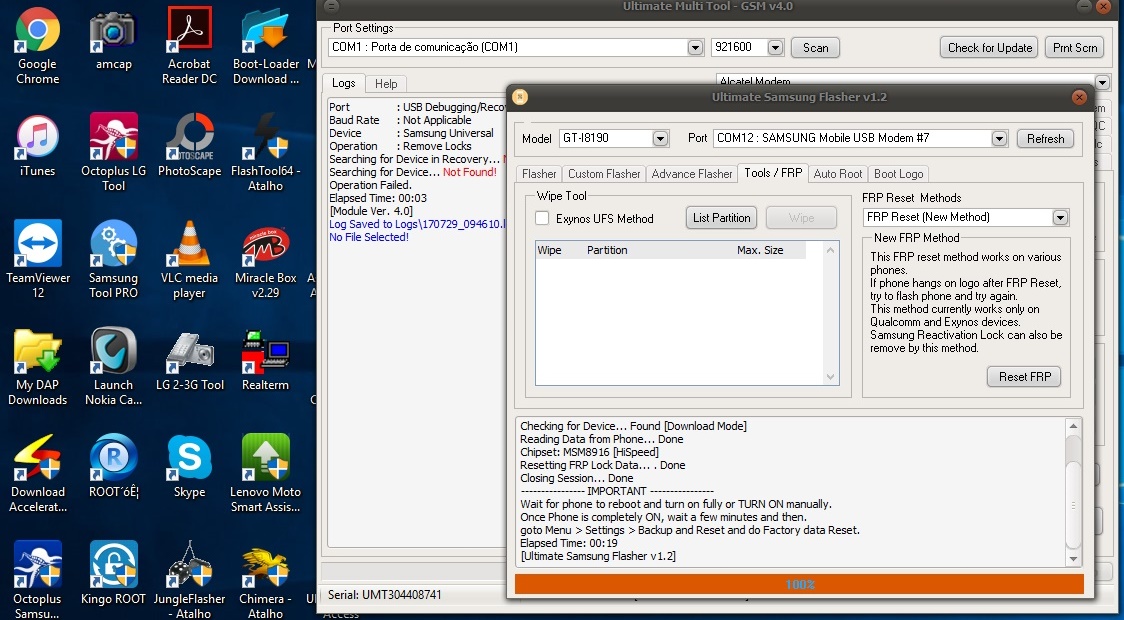The image size is (1124, 620).
Task: Click the 'No File Selected!' log line
Action: (369, 237)
